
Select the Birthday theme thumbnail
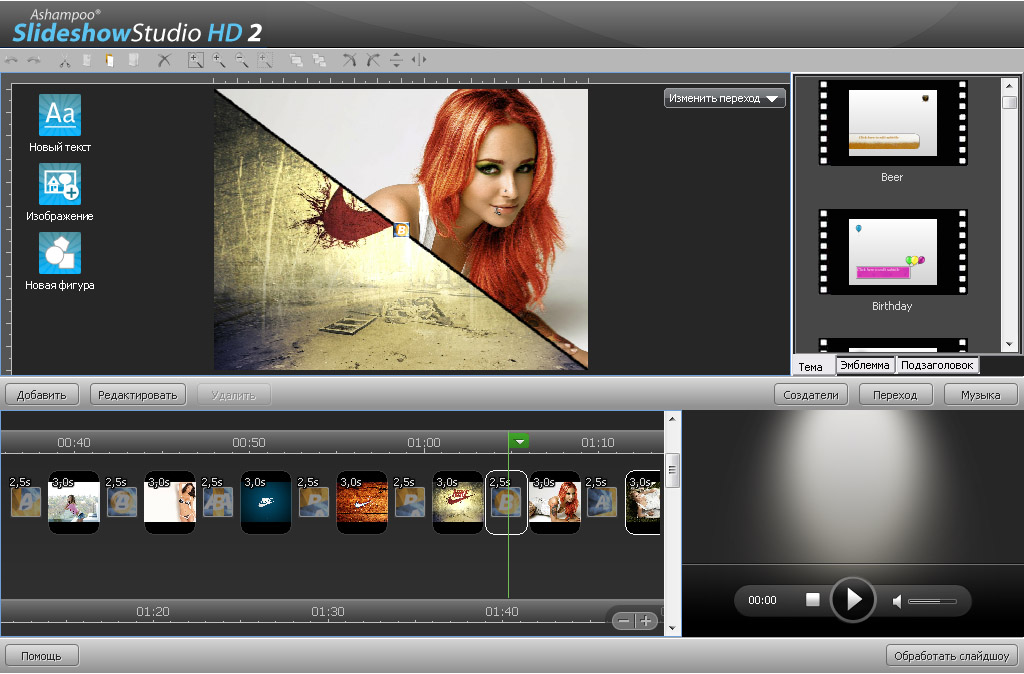(x=893, y=252)
